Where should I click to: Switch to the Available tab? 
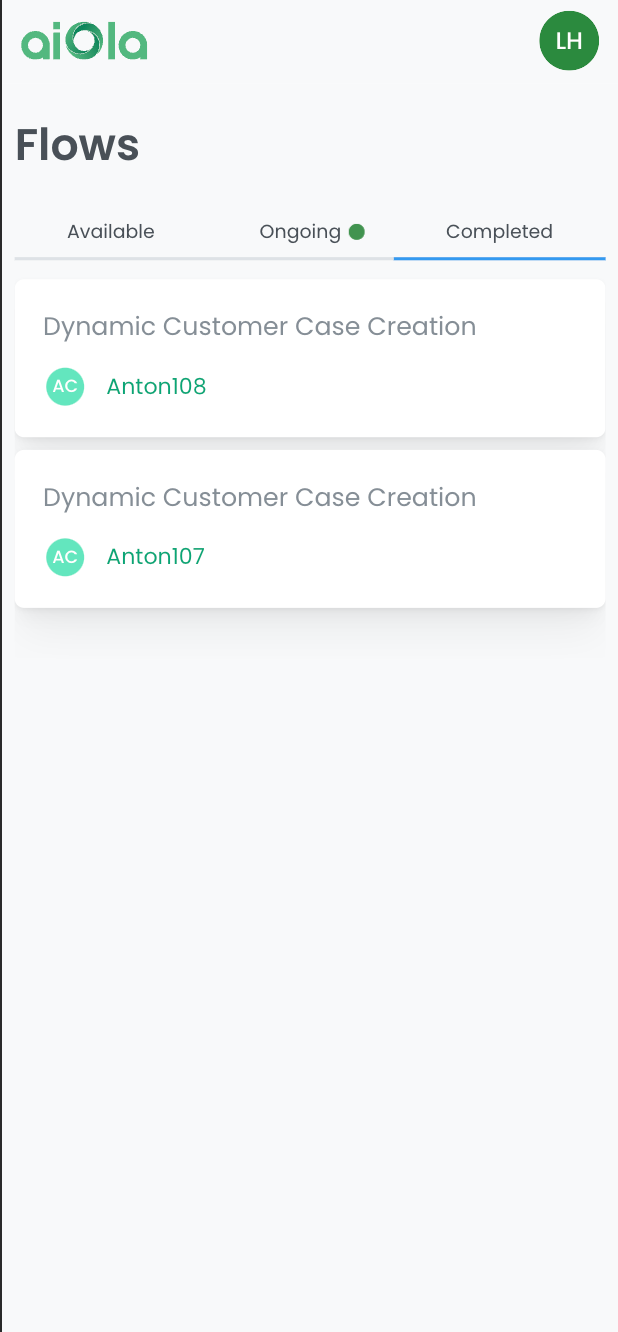pos(111,232)
